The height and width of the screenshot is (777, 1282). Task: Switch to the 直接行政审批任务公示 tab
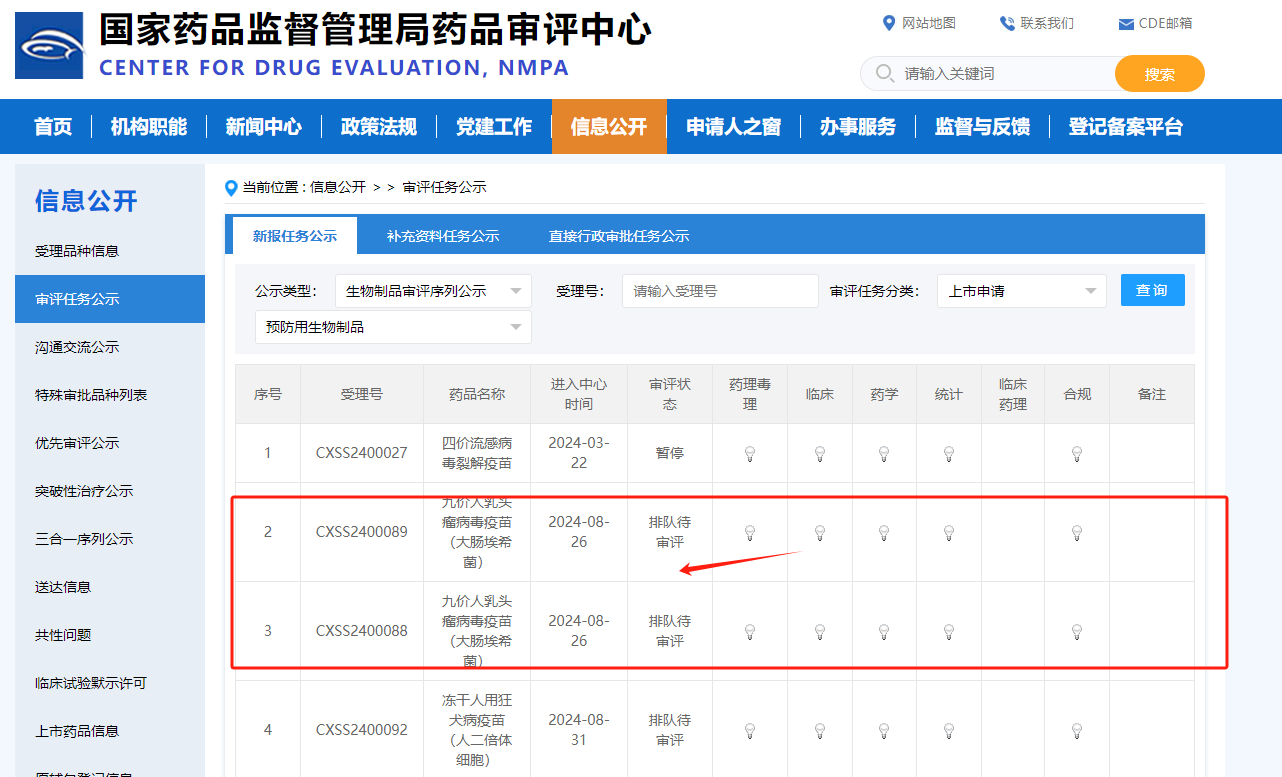point(619,237)
